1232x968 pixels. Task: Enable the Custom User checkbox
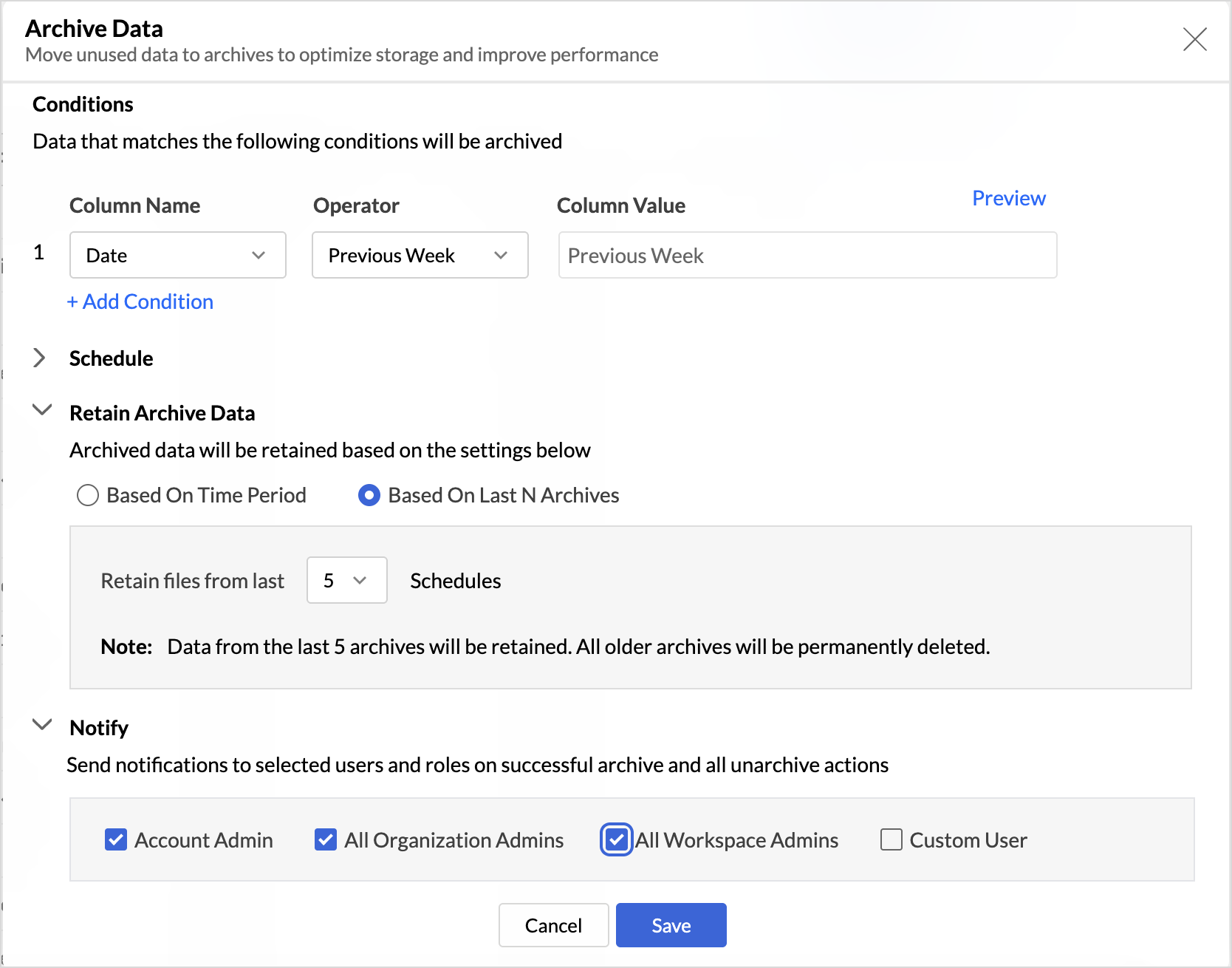click(x=892, y=839)
